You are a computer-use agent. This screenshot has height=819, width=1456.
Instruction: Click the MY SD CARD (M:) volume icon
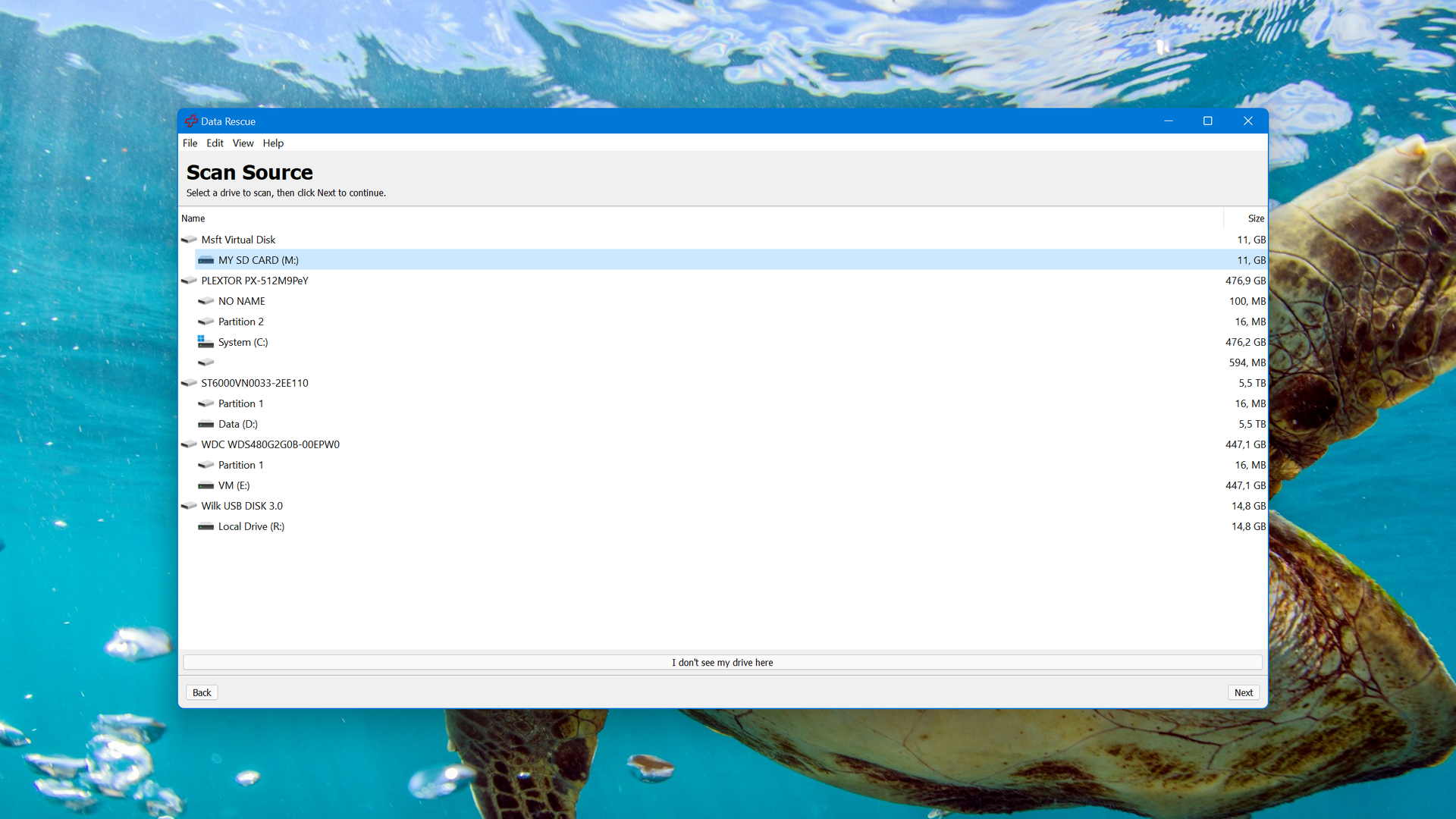click(206, 260)
